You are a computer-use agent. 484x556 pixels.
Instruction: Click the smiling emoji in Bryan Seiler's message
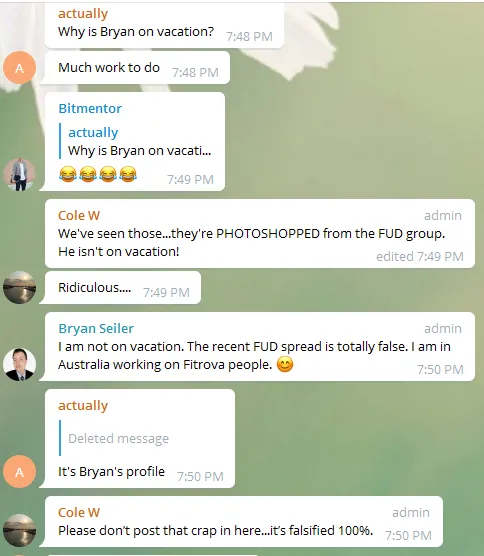[x=285, y=365]
